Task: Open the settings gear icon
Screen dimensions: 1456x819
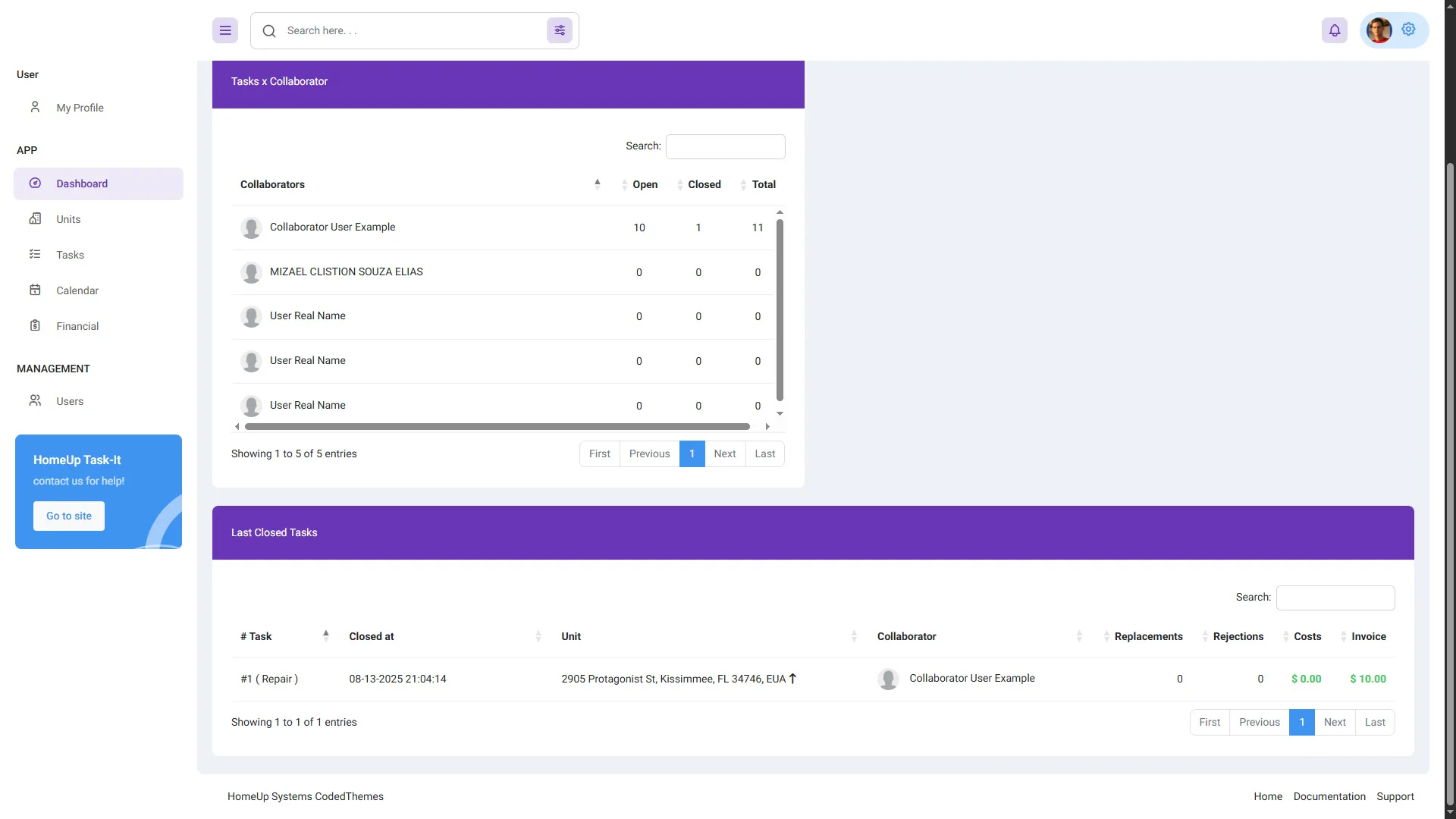Action: (1408, 29)
